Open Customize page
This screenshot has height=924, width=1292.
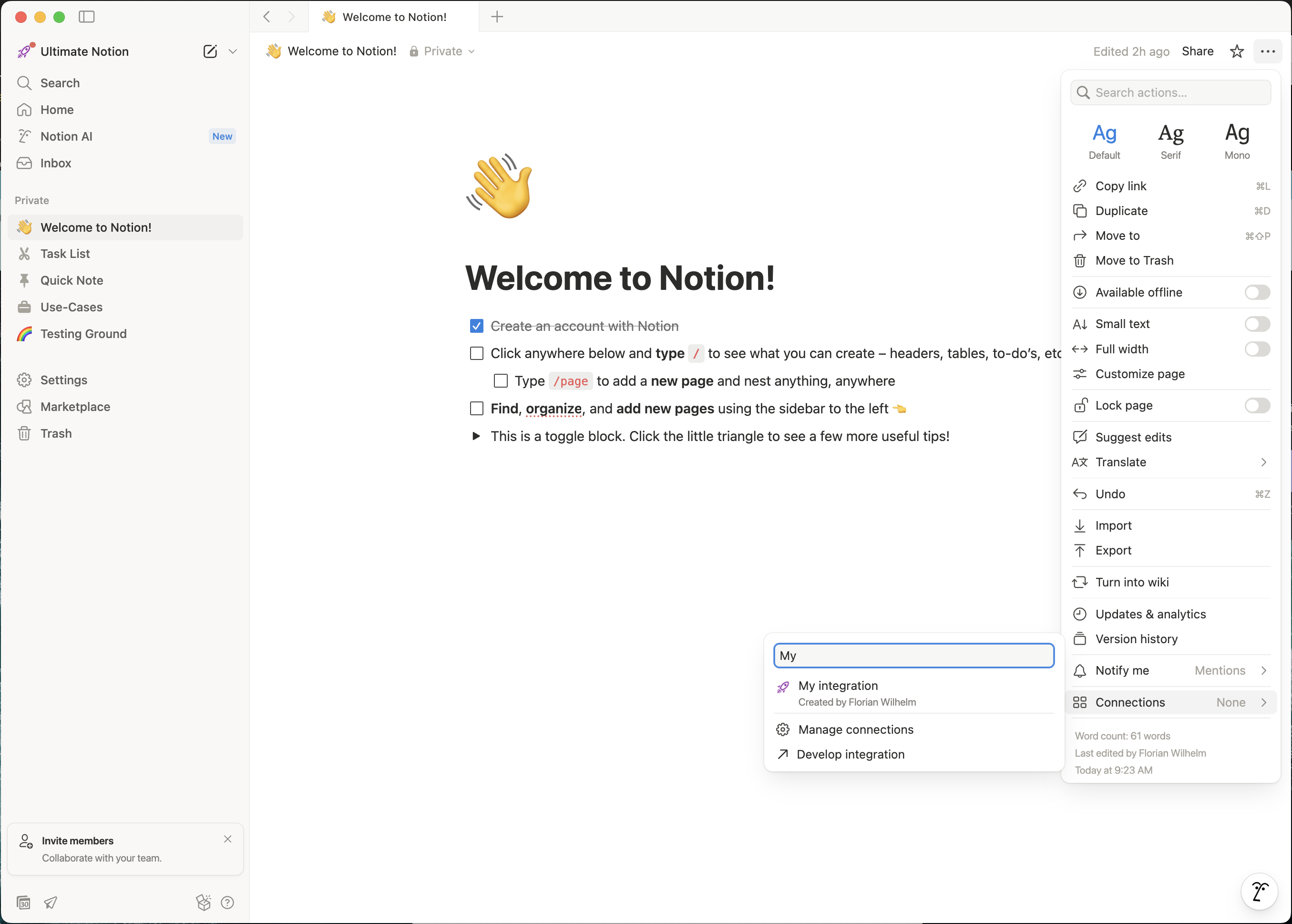pos(1171,374)
